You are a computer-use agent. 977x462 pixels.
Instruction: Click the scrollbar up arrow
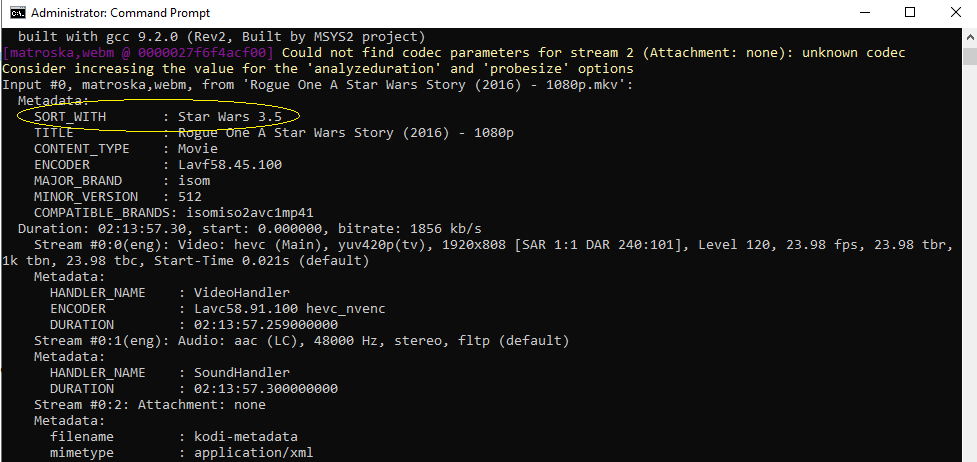(x=968, y=37)
